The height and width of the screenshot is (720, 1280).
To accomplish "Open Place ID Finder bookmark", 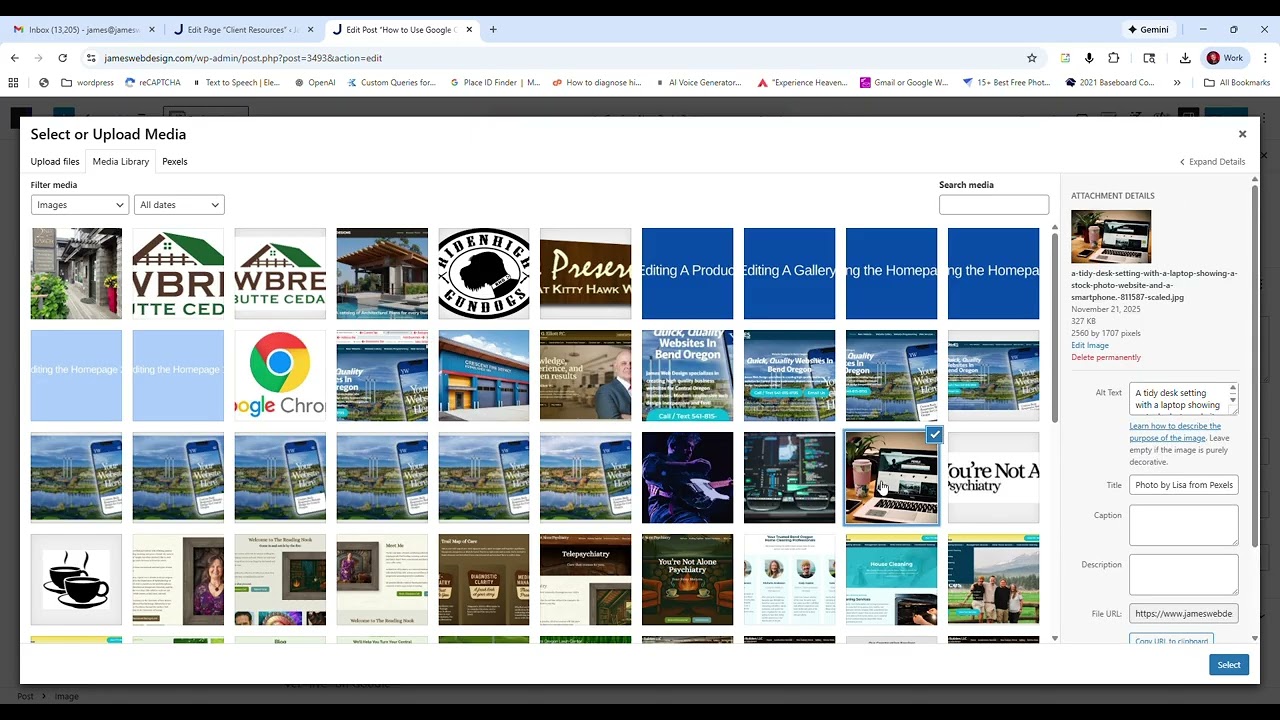I will 495,83.
